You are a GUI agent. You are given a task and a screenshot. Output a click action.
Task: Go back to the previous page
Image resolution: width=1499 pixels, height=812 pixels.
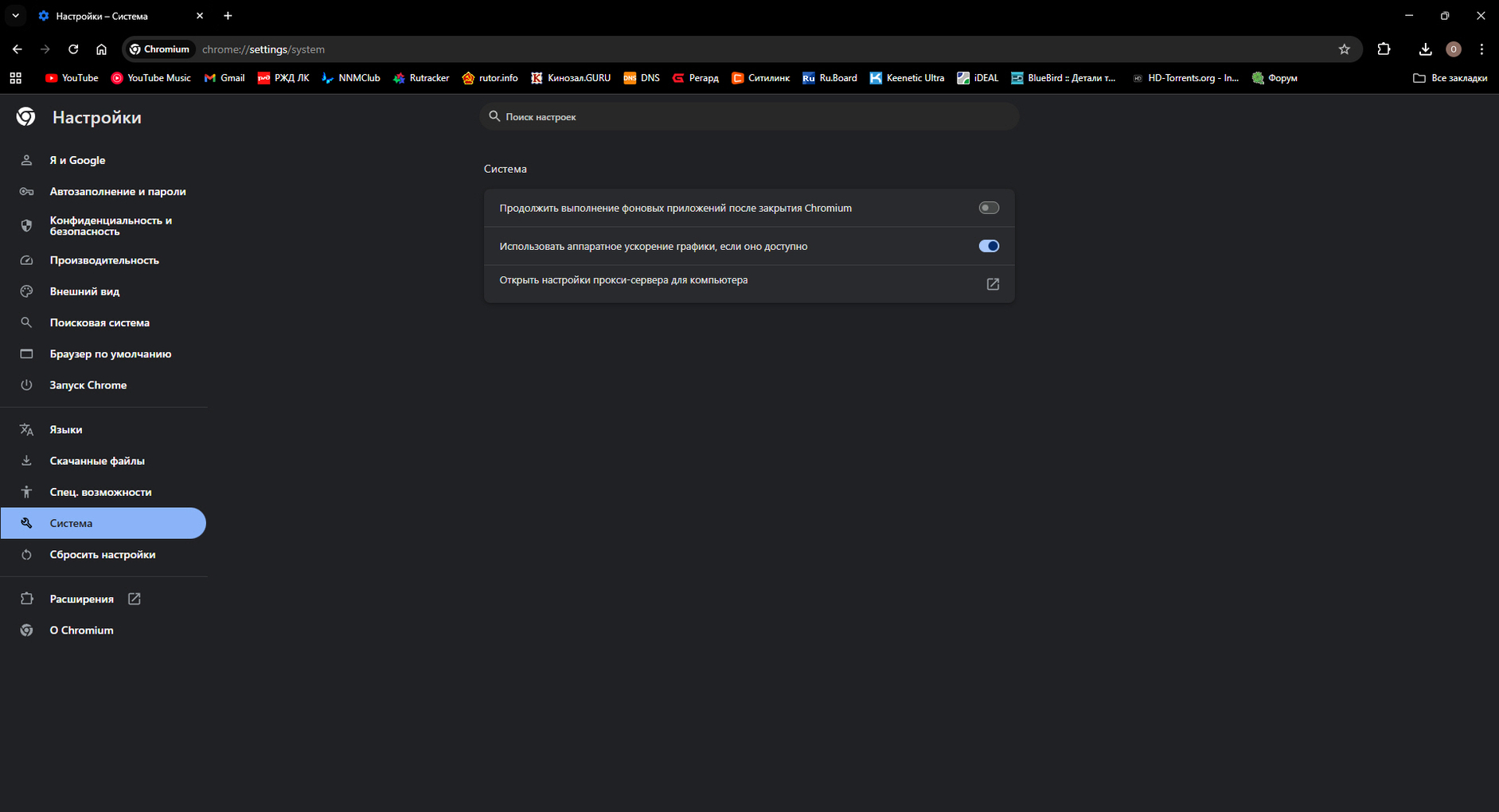[x=18, y=49]
